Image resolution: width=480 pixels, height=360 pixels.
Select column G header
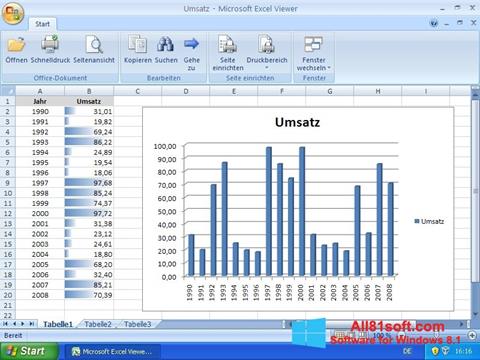tap(330, 91)
